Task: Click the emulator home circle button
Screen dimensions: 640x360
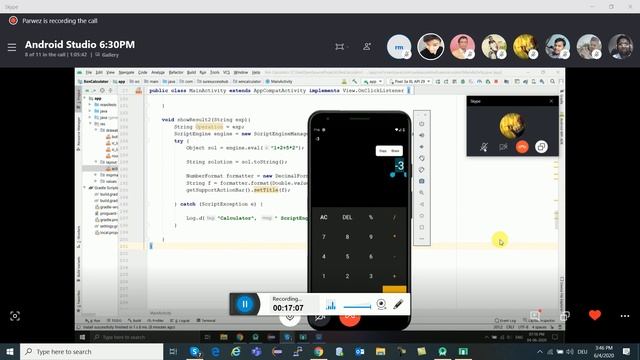Action: pos(422,216)
